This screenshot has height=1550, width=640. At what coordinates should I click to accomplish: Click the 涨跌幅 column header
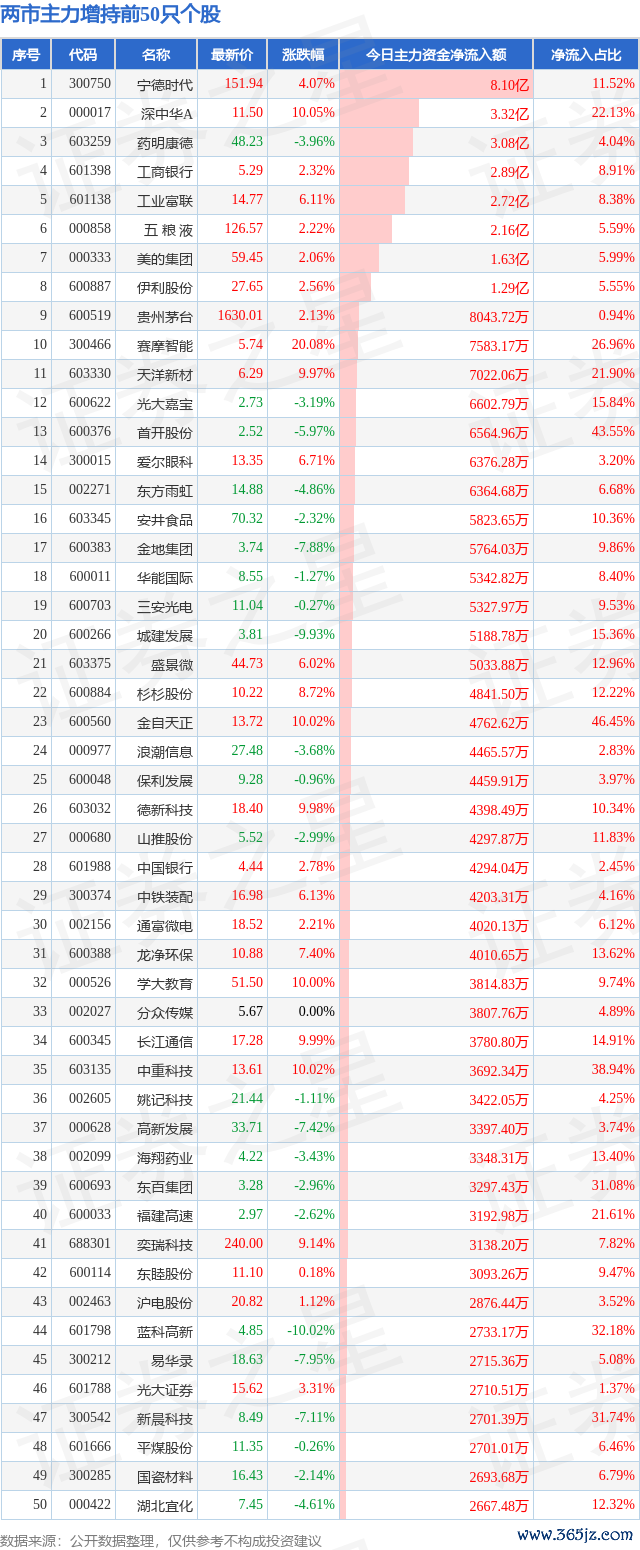[x=303, y=55]
